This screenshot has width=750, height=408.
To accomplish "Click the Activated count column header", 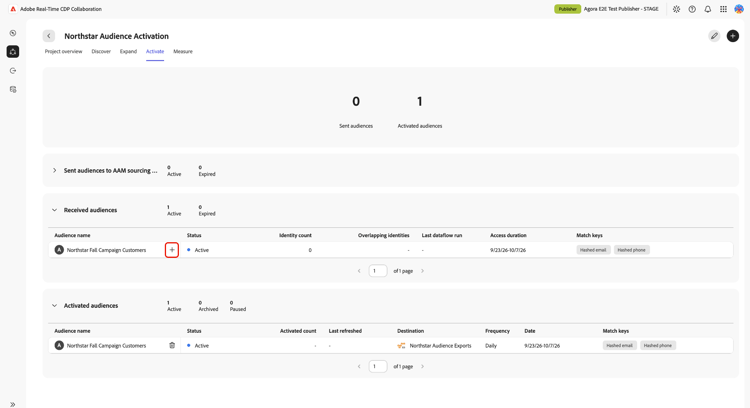I will click(x=298, y=331).
